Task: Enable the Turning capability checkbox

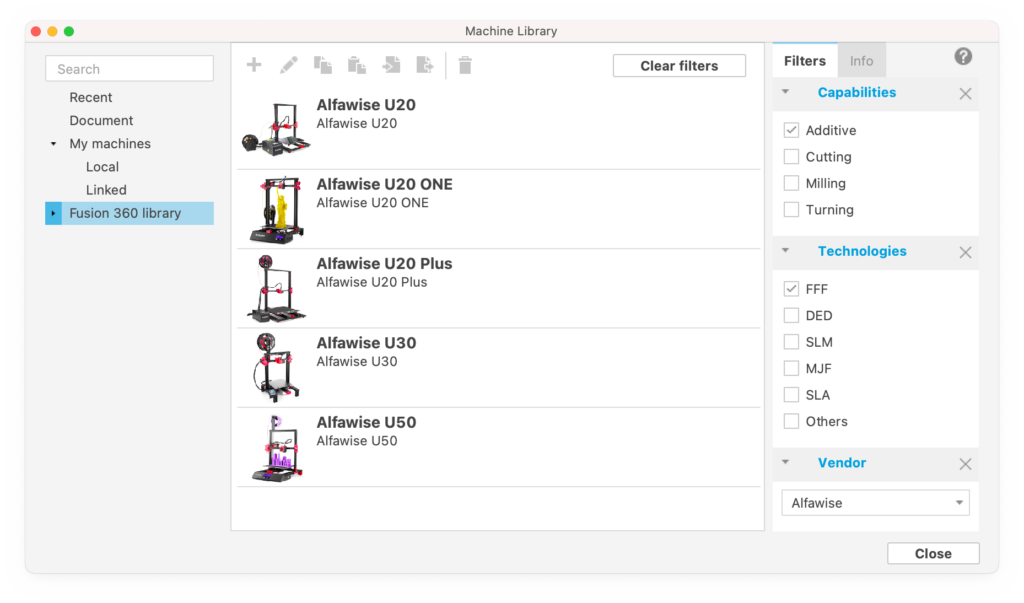Action: (791, 210)
